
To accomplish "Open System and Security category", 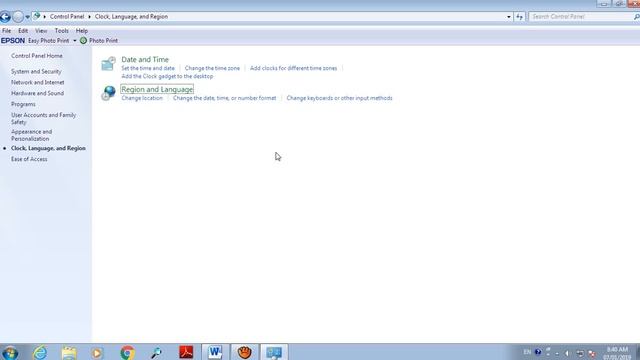I will point(36,71).
